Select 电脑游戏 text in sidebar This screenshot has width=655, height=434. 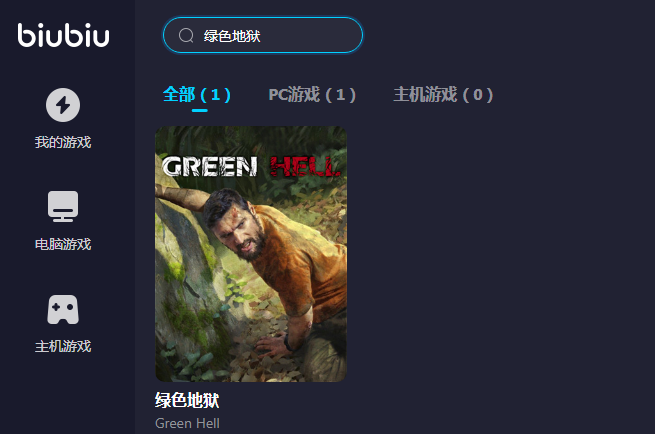pyautogui.click(x=63, y=244)
